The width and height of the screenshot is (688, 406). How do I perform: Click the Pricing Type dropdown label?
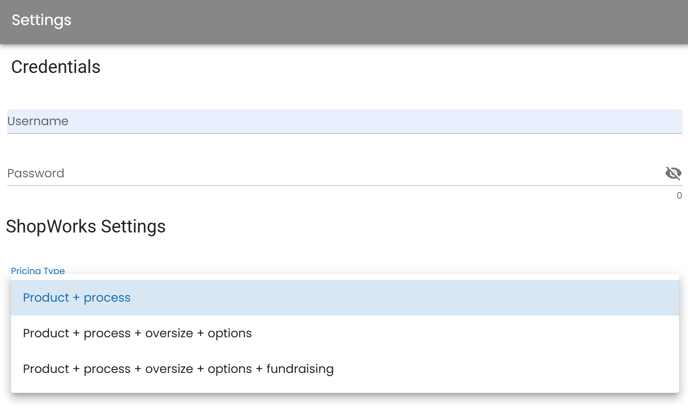pos(38,271)
